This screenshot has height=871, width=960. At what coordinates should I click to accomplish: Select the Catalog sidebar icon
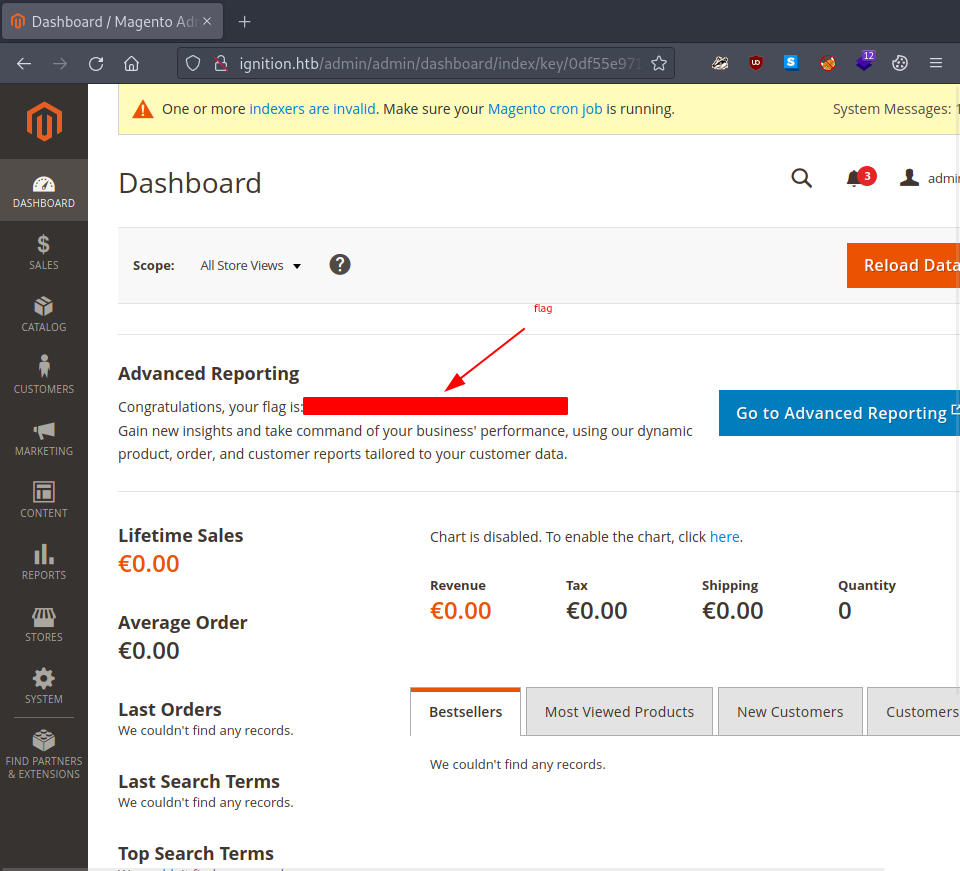(43, 313)
